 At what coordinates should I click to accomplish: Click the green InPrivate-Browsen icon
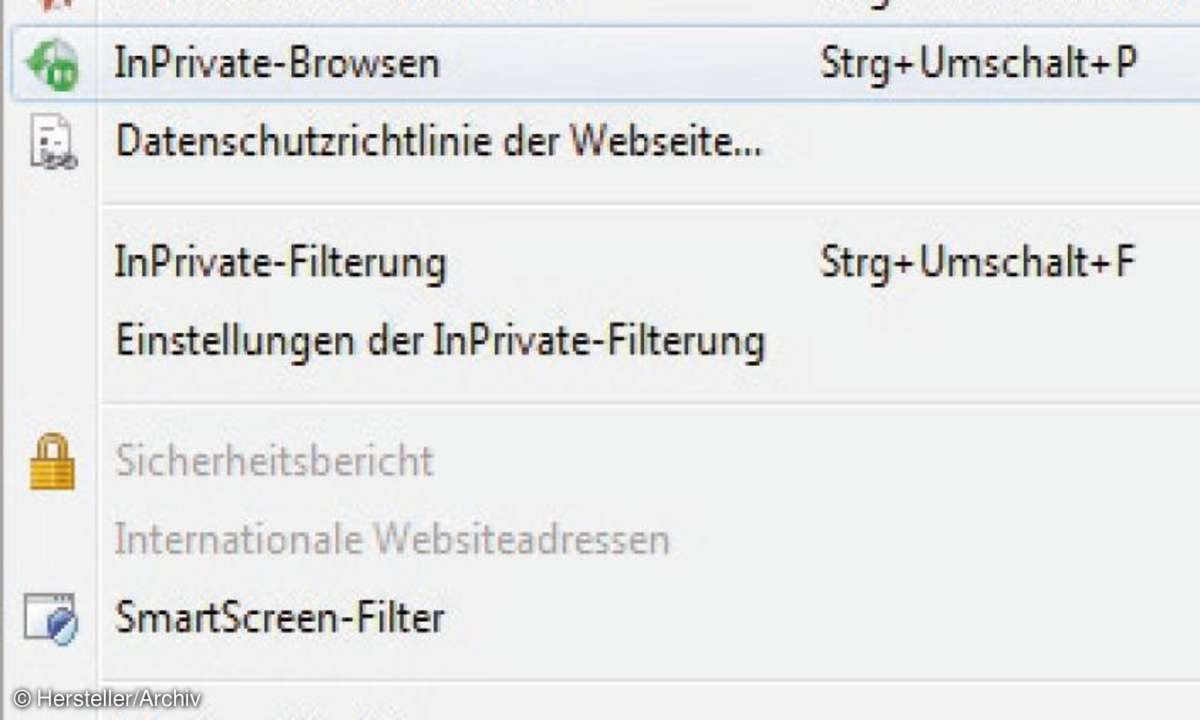pyautogui.click(x=52, y=65)
